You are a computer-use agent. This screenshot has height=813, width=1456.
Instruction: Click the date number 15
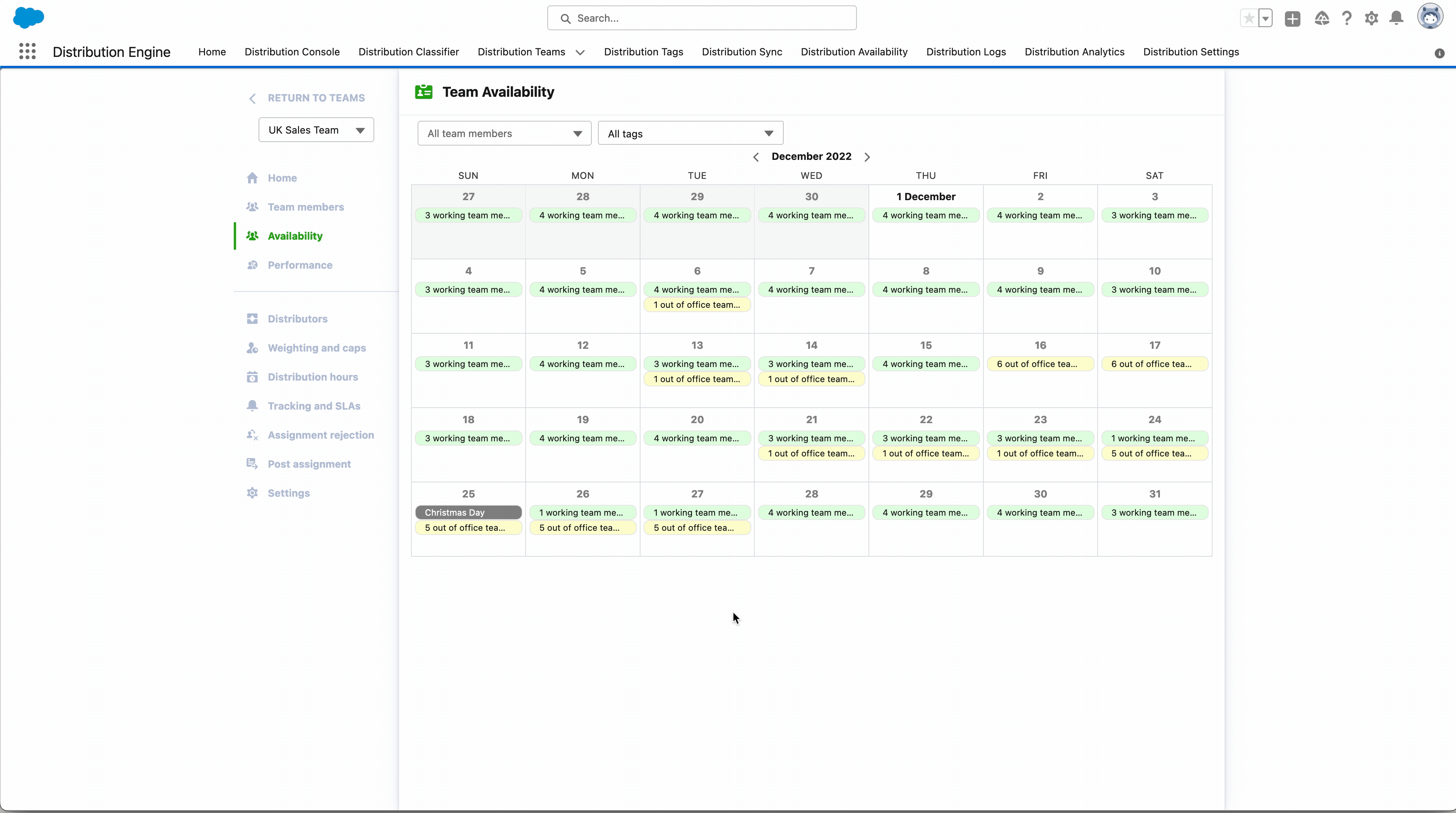pyautogui.click(x=926, y=345)
